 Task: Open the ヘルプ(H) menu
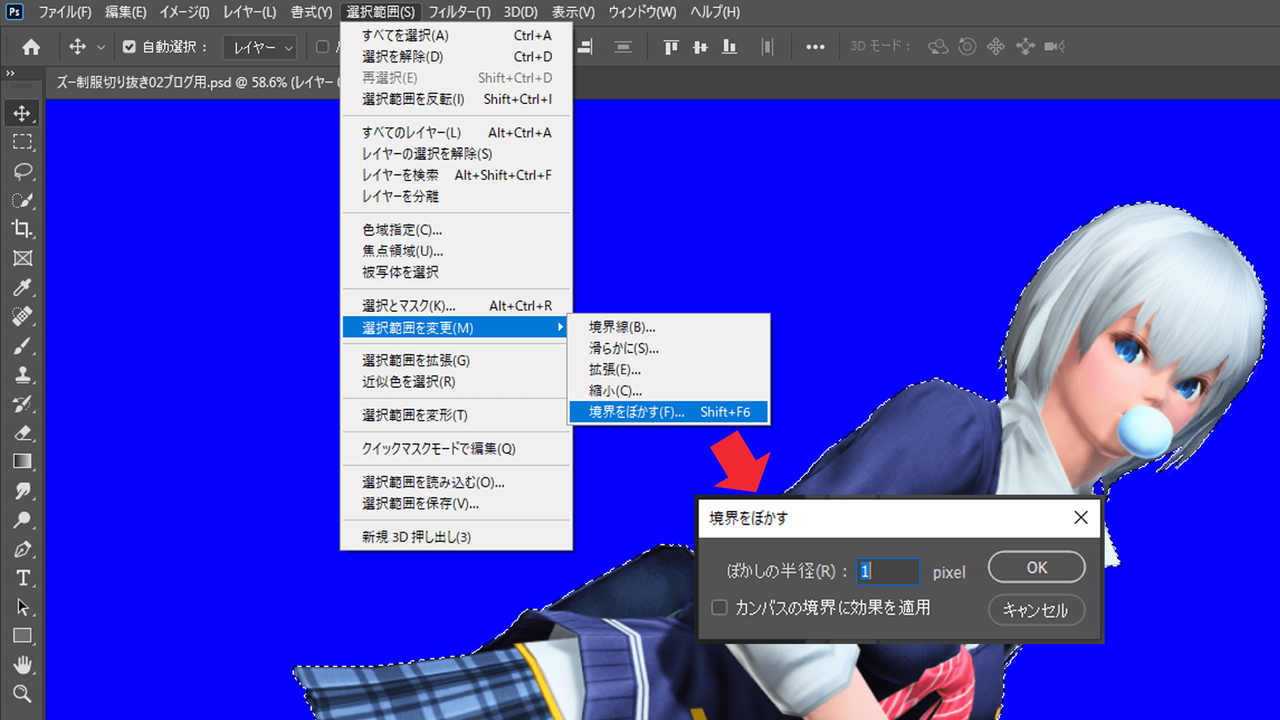714,12
